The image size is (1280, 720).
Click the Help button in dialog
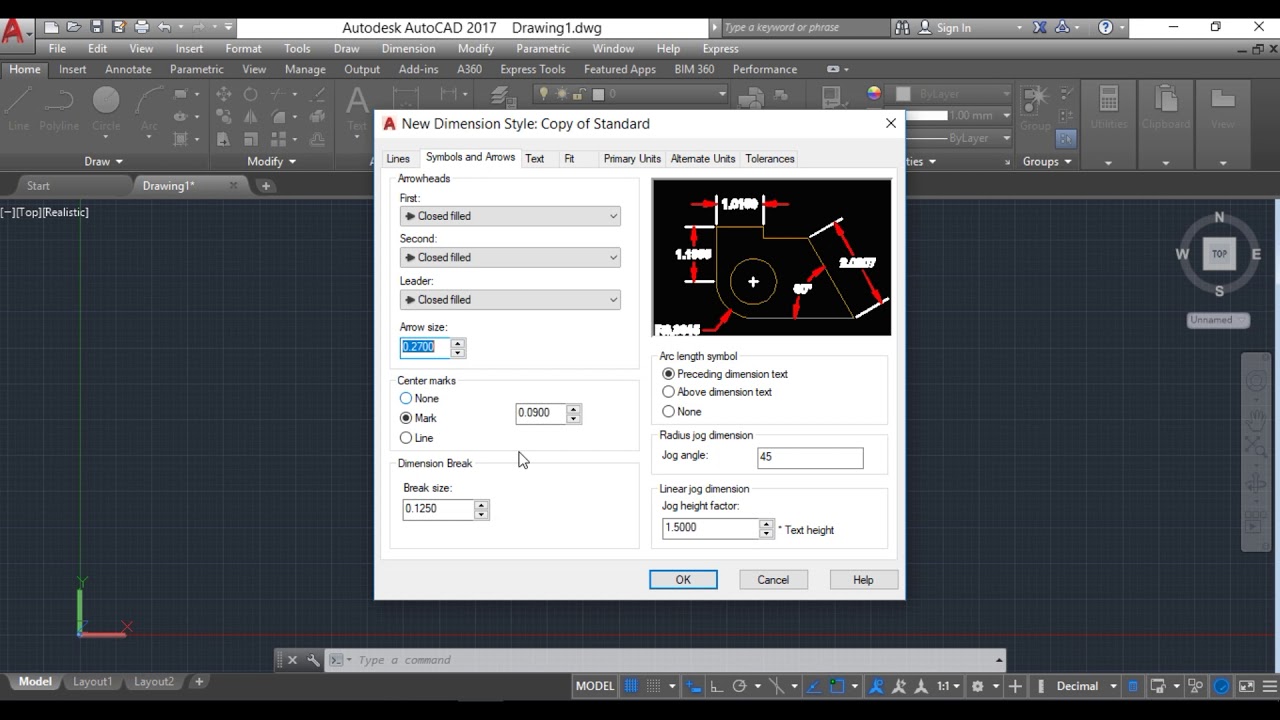(x=863, y=580)
